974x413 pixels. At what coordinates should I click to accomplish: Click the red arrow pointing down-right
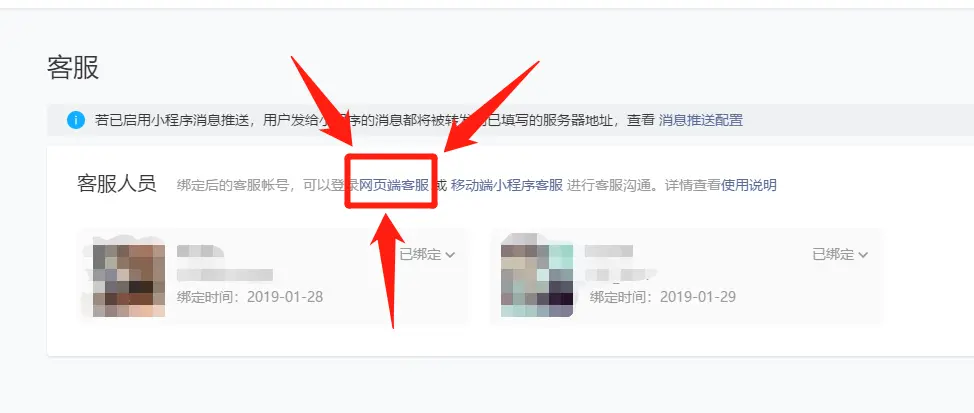pos(322,102)
